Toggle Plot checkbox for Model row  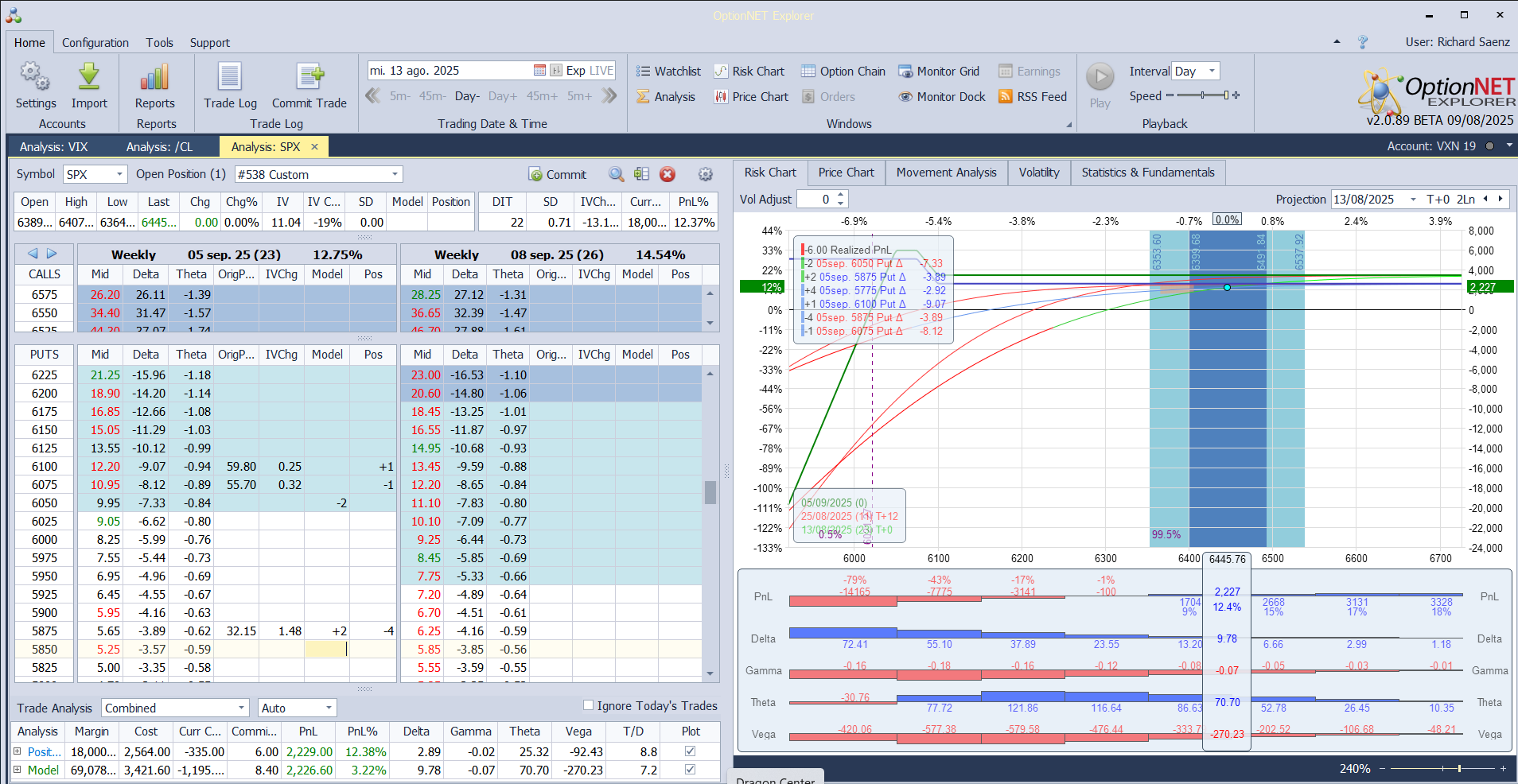(x=690, y=770)
